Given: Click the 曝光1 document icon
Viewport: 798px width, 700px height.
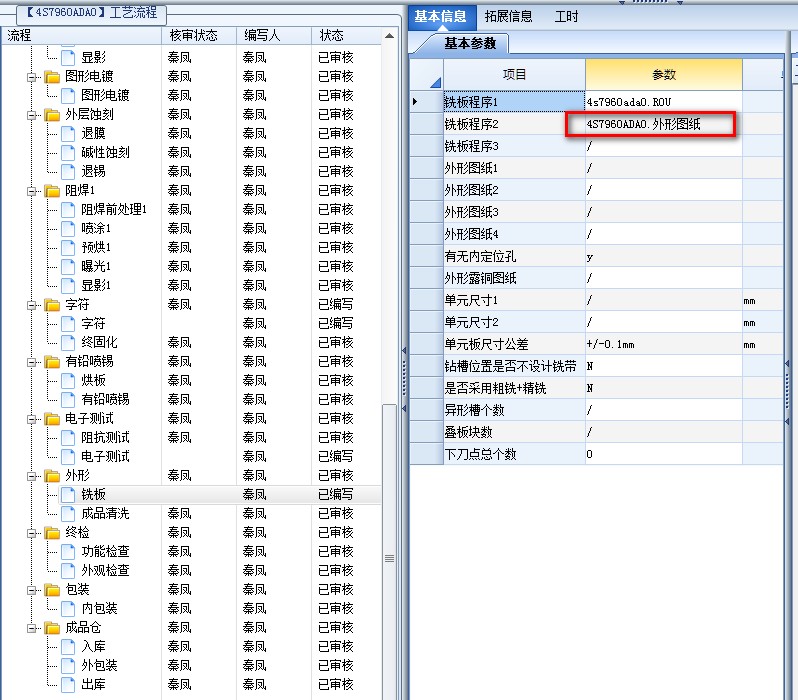Looking at the screenshot, I should tap(68, 267).
